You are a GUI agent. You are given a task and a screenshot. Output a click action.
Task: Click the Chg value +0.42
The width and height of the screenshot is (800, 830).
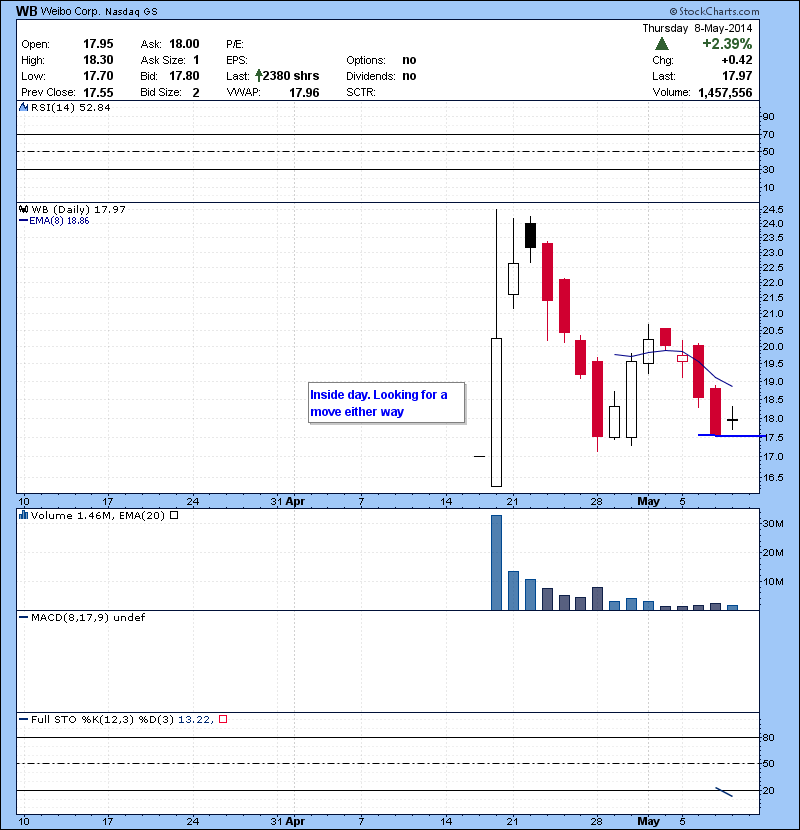tap(737, 60)
